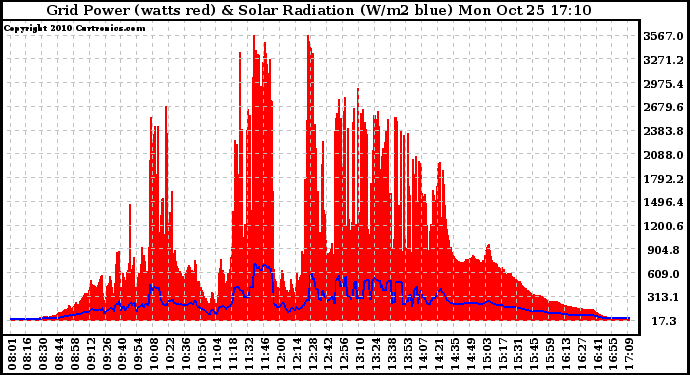This screenshot has width=690, height=375.
Task: Click the 12:56 time label
Action: click(x=343, y=353)
